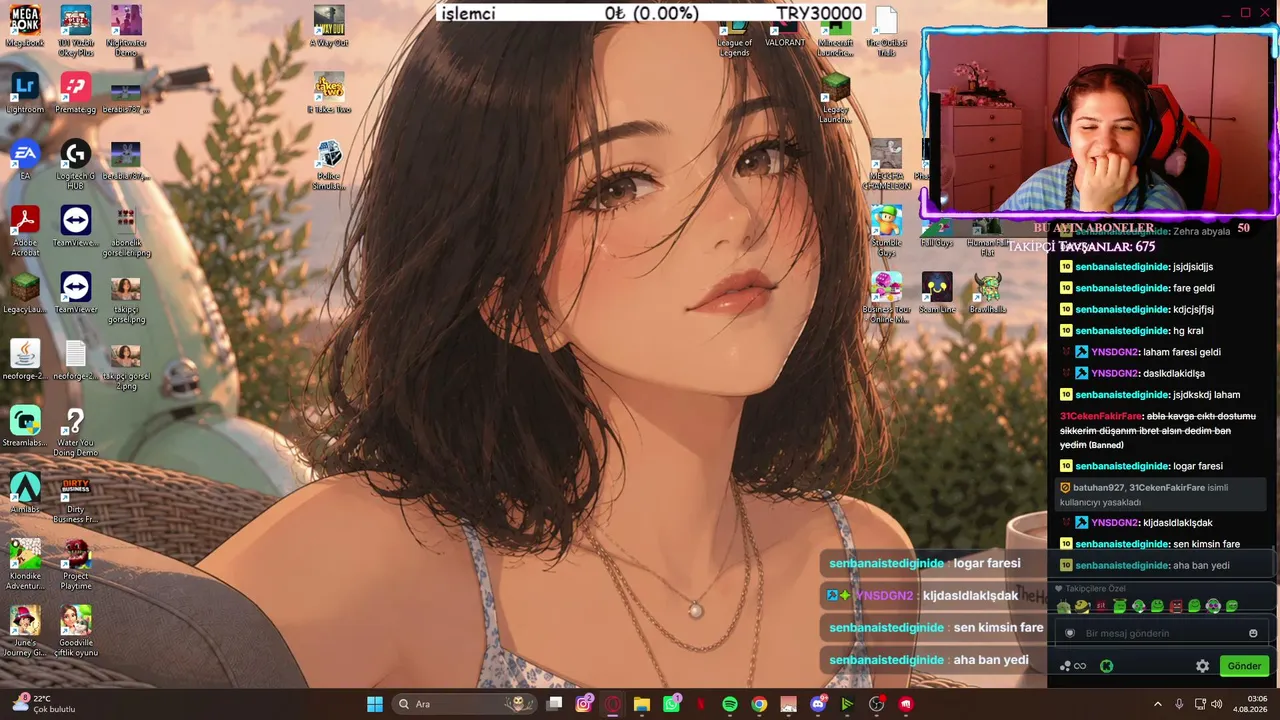Image resolution: width=1280 pixels, height=720 pixels.
Task: Click senbanaistediginide in 'hg kral' message
Action: point(1122,331)
